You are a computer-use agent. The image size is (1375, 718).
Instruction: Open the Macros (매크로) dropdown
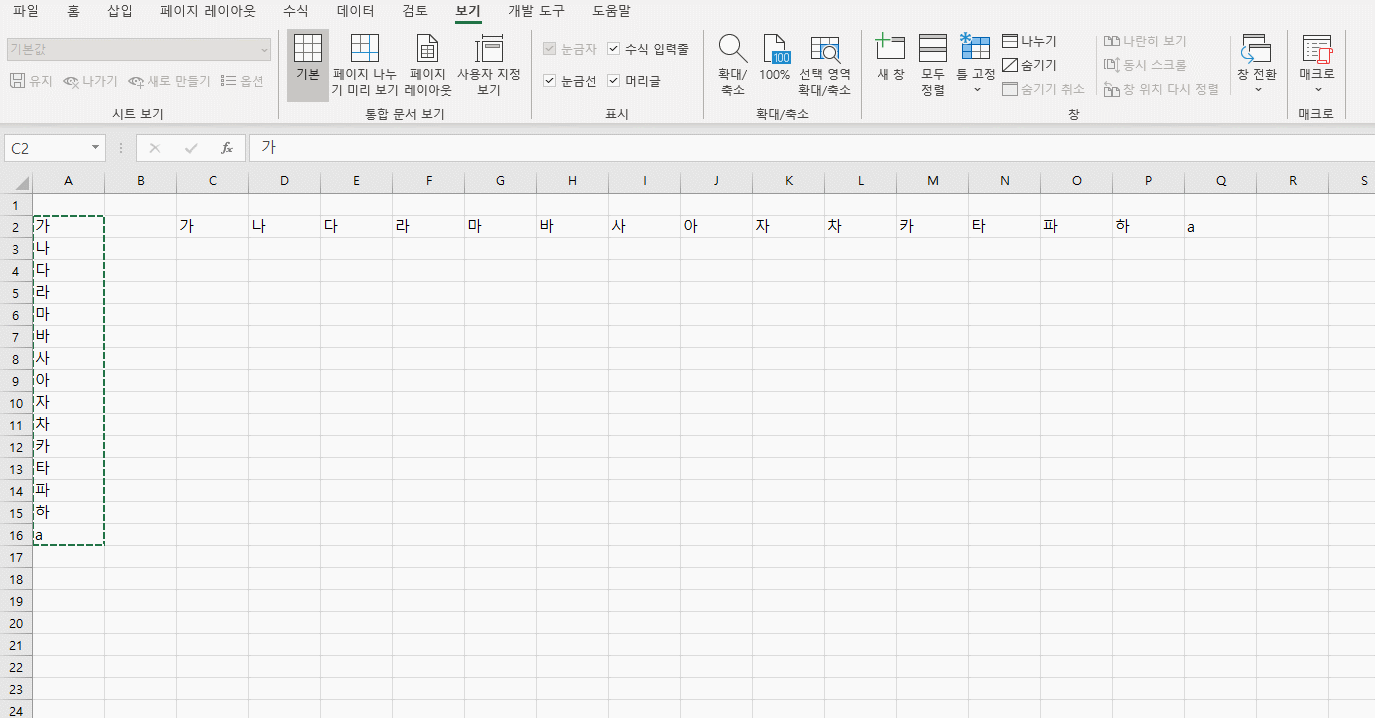click(x=1317, y=65)
